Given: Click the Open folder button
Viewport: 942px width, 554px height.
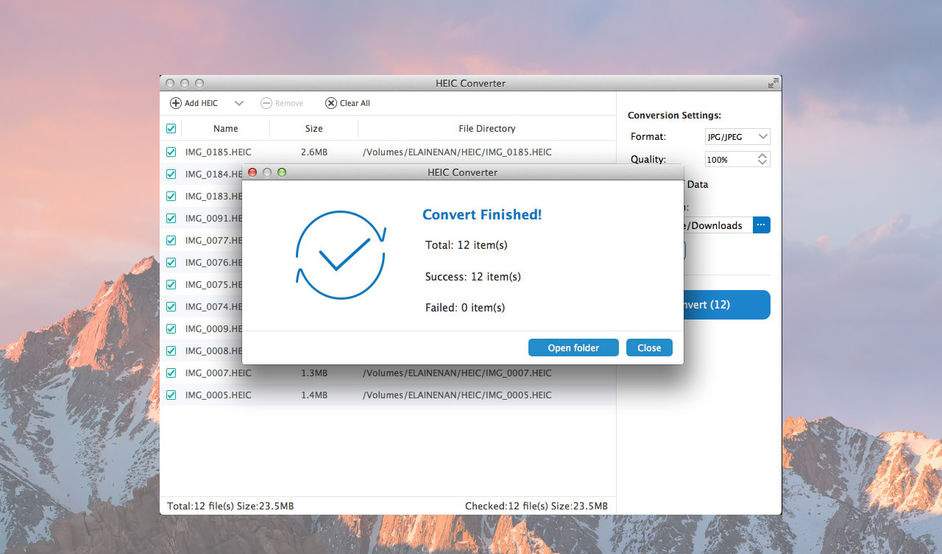Looking at the screenshot, I should [x=573, y=348].
